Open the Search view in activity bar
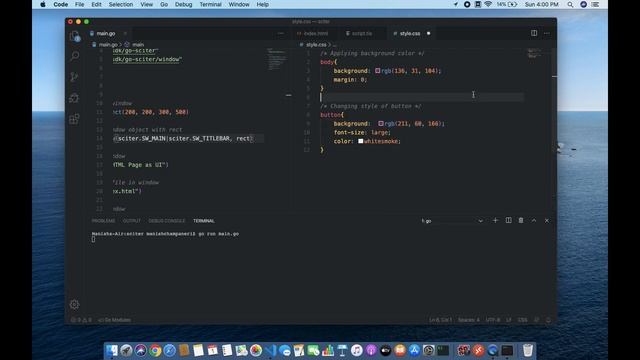 (x=75, y=56)
